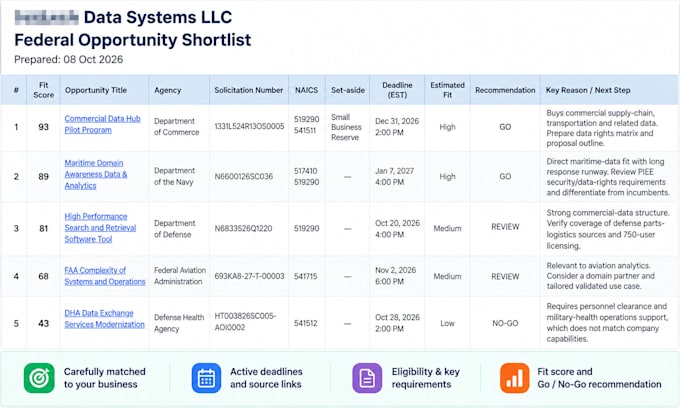
Task: Select fit score 68 cell
Action: coord(43,276)
